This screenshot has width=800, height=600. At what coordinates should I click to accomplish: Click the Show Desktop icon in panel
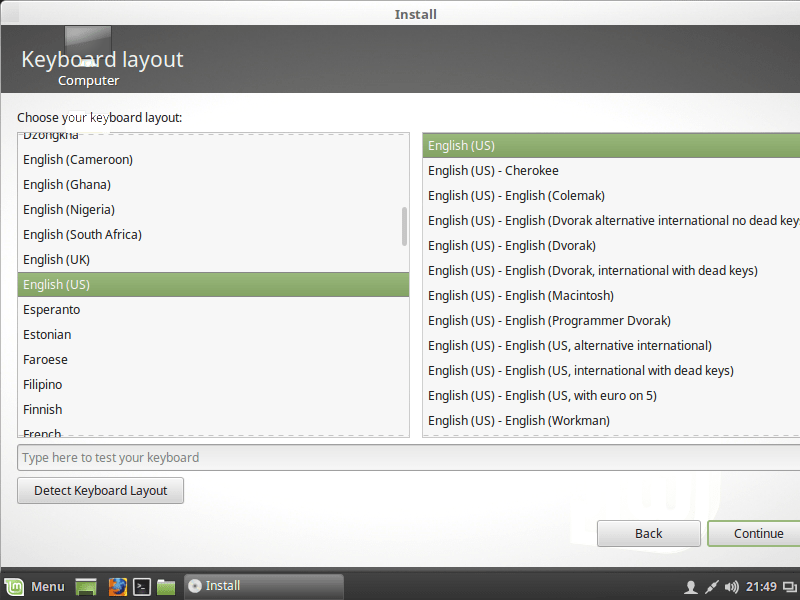point(86,587)
